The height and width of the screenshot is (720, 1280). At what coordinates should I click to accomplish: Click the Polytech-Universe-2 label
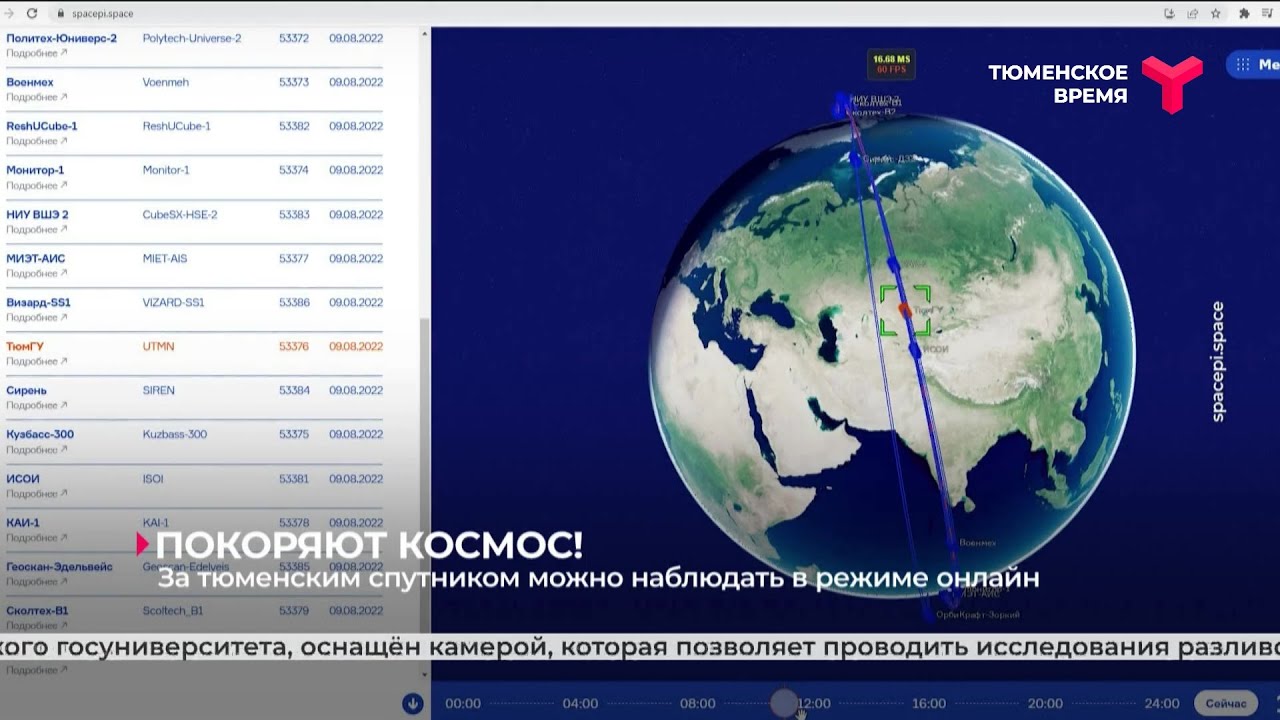[x=192, y=38]
